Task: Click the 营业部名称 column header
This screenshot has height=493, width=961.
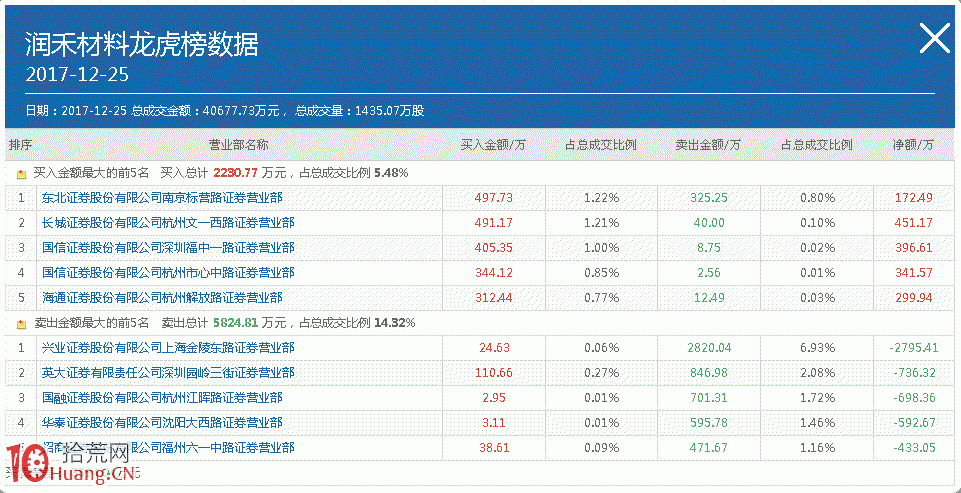Action: (x=238, y=145)
